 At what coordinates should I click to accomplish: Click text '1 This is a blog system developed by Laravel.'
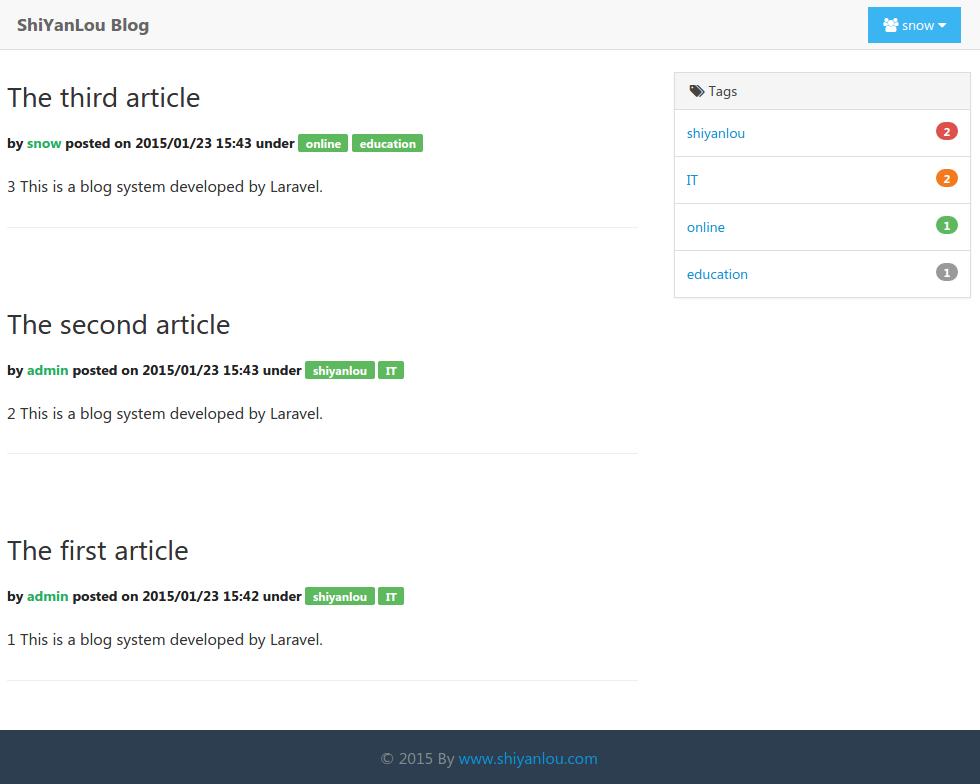pos(165,640)
